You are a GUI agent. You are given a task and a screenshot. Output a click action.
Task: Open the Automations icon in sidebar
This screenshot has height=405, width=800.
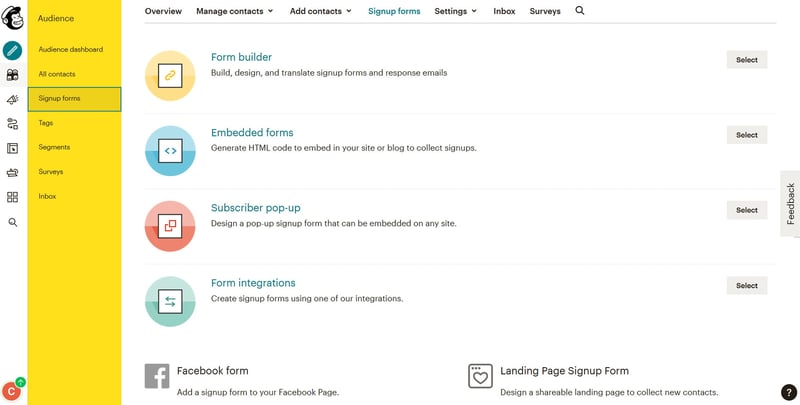pos(13,124)
